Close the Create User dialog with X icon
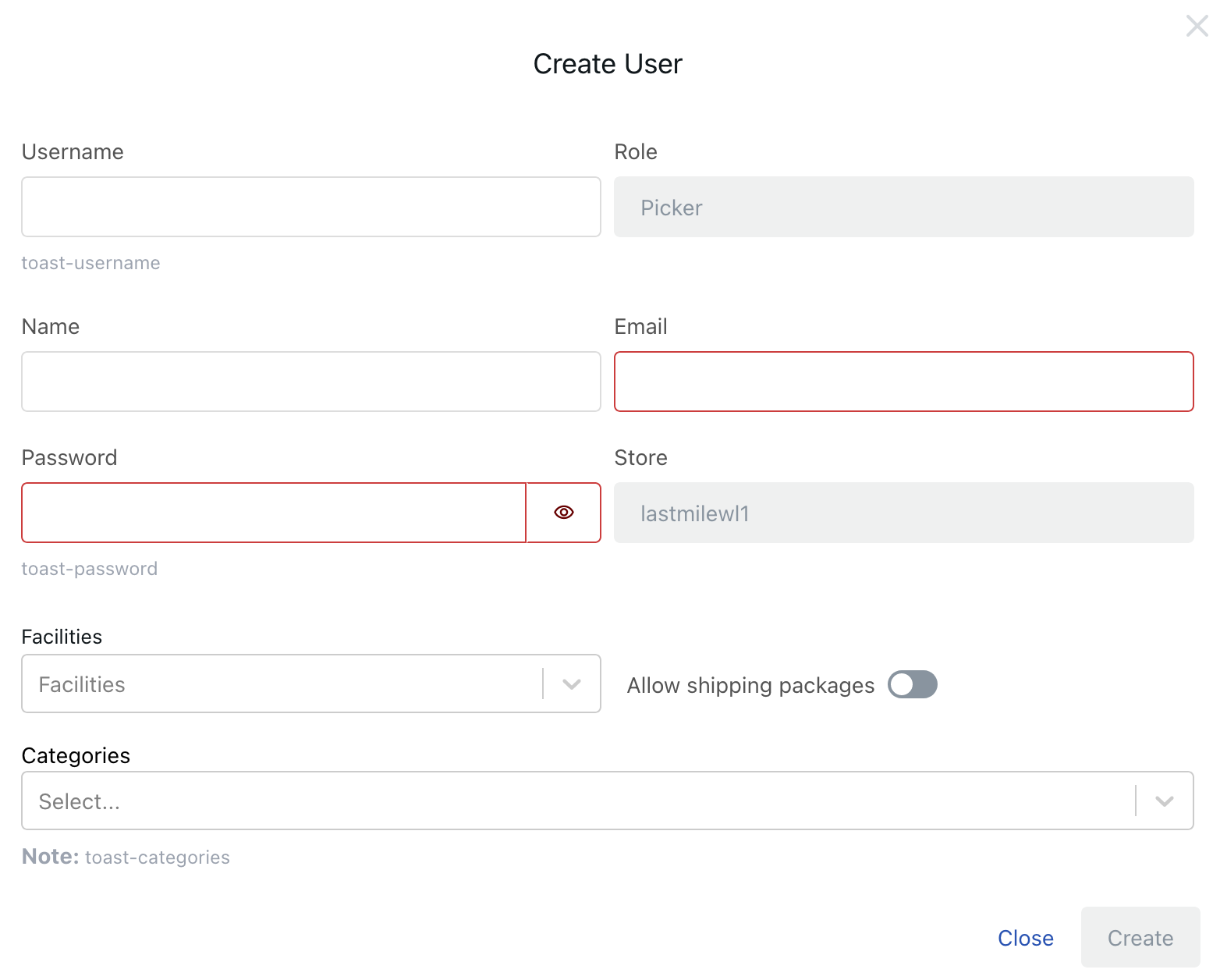 (x=1197, y=26)
